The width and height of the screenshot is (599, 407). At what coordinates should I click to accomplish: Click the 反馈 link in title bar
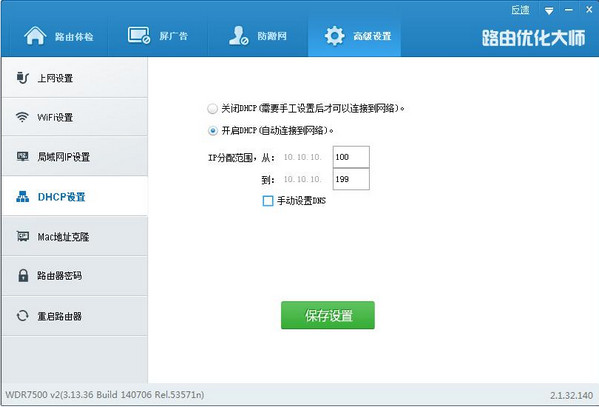520,10
